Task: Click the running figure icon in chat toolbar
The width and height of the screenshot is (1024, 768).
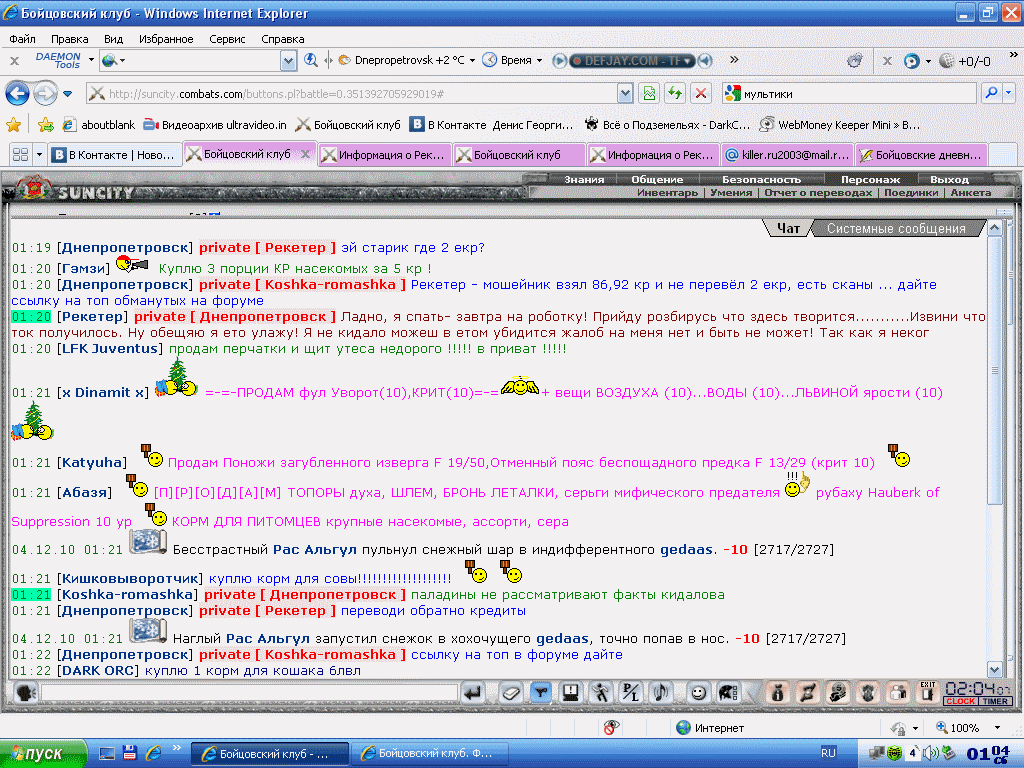Action: (x=601, y=692)
